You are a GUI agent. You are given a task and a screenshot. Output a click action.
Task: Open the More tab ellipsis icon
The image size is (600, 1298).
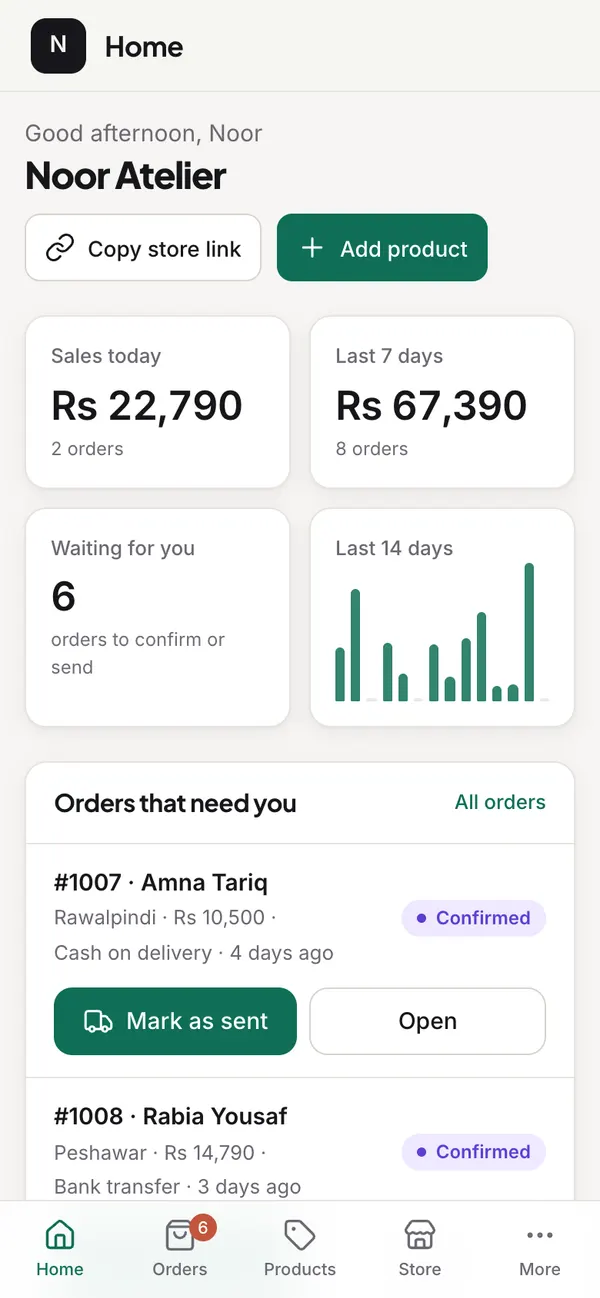540,1235
